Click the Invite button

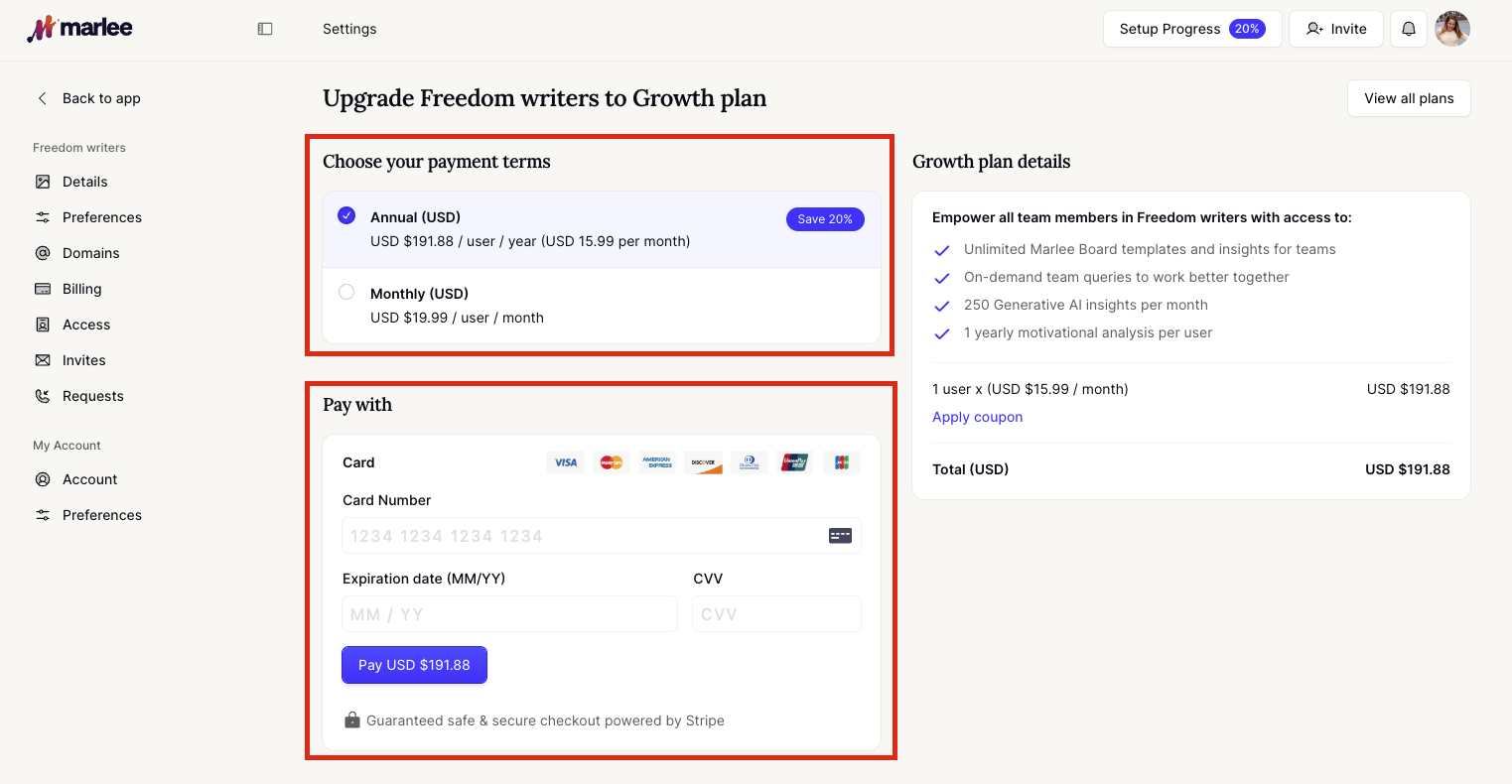(1336, 29)
